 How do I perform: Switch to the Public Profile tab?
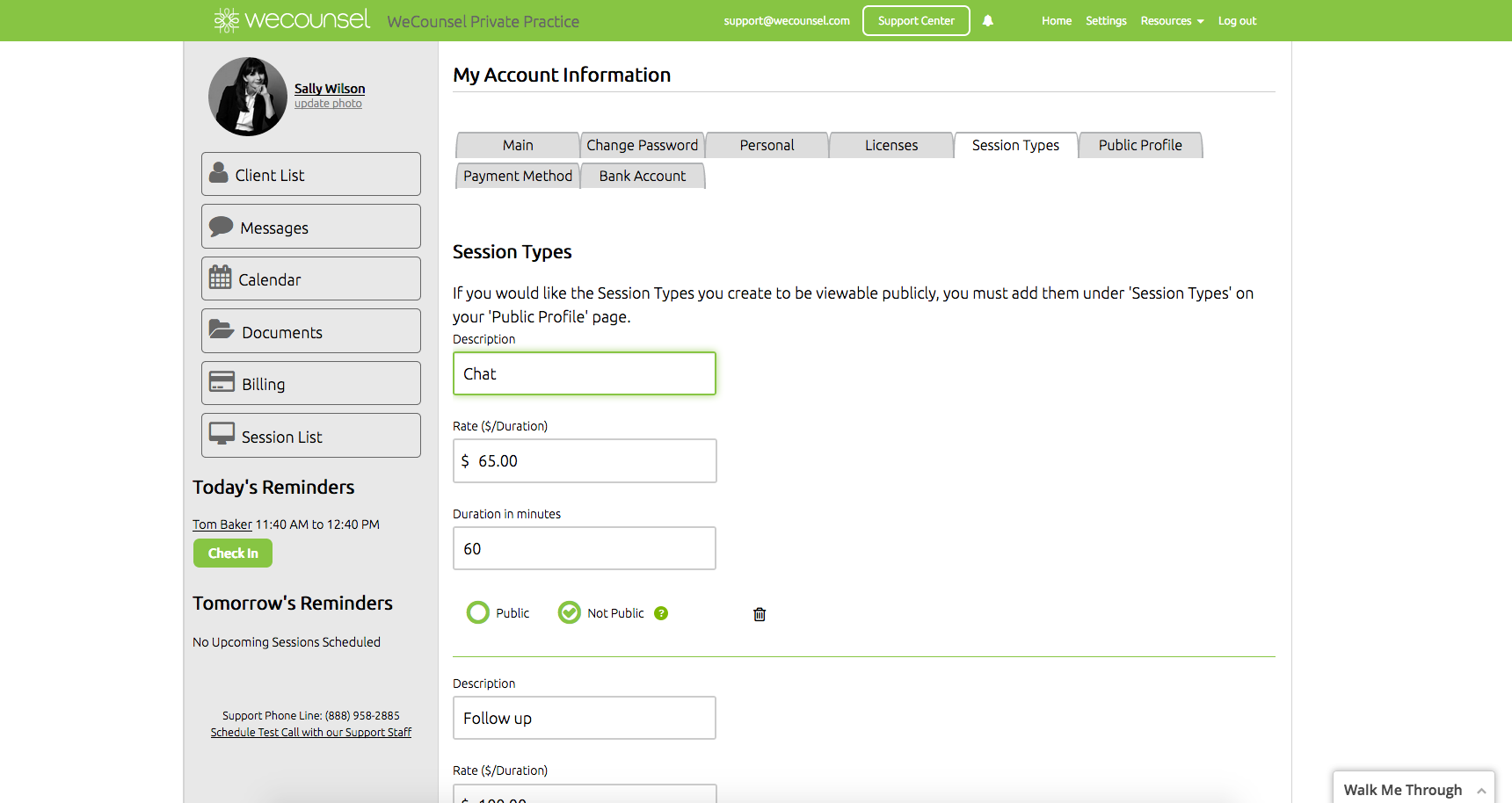pos(1140,145)
